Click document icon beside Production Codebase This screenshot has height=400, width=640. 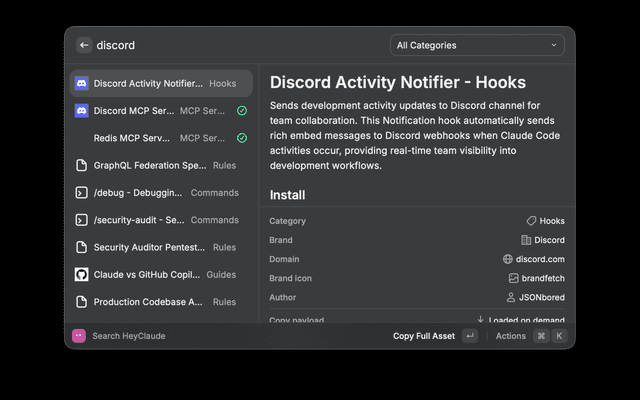82,302
